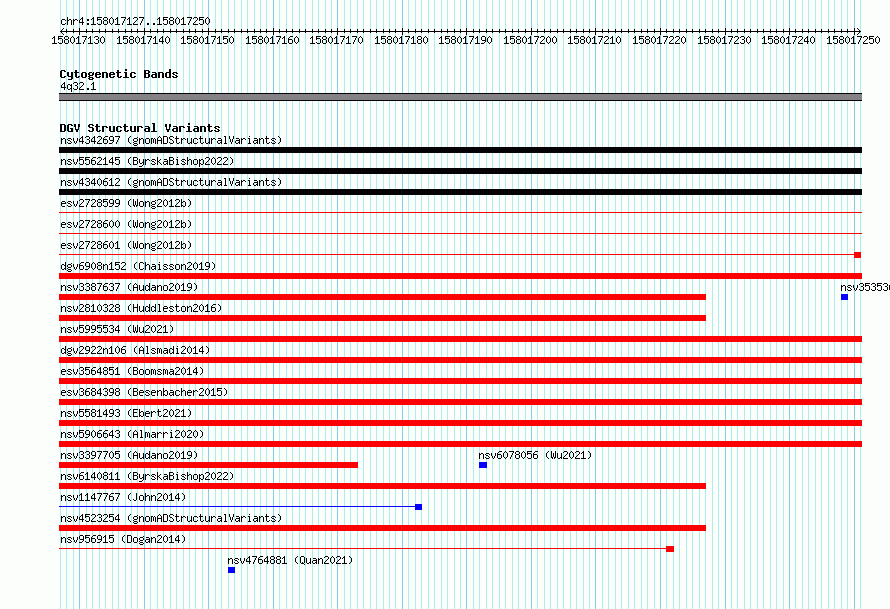Click ruler position 158017200
The width and height of the screenshot is (890, 609).
pos(530,40)
